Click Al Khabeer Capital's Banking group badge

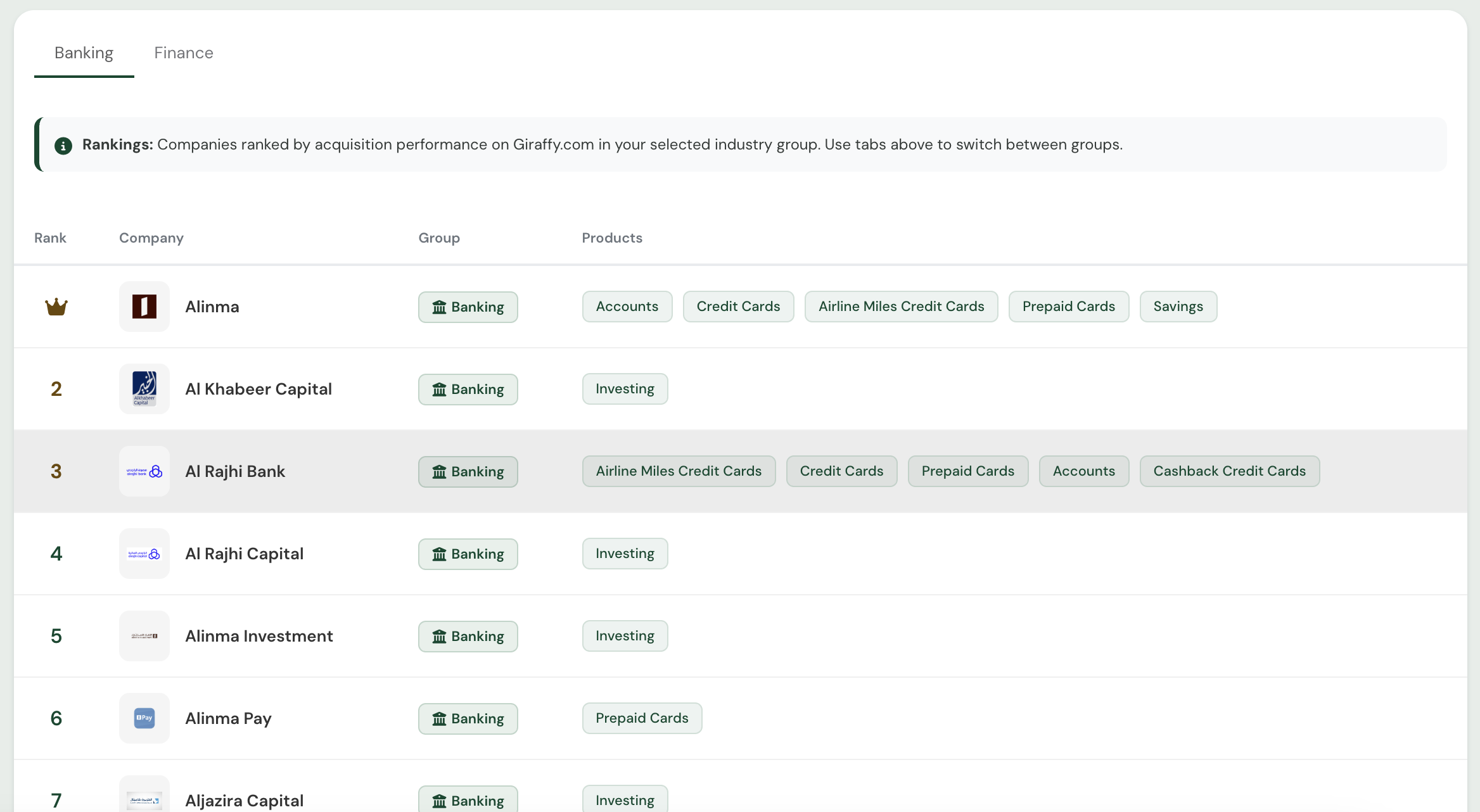click(468, 390)
